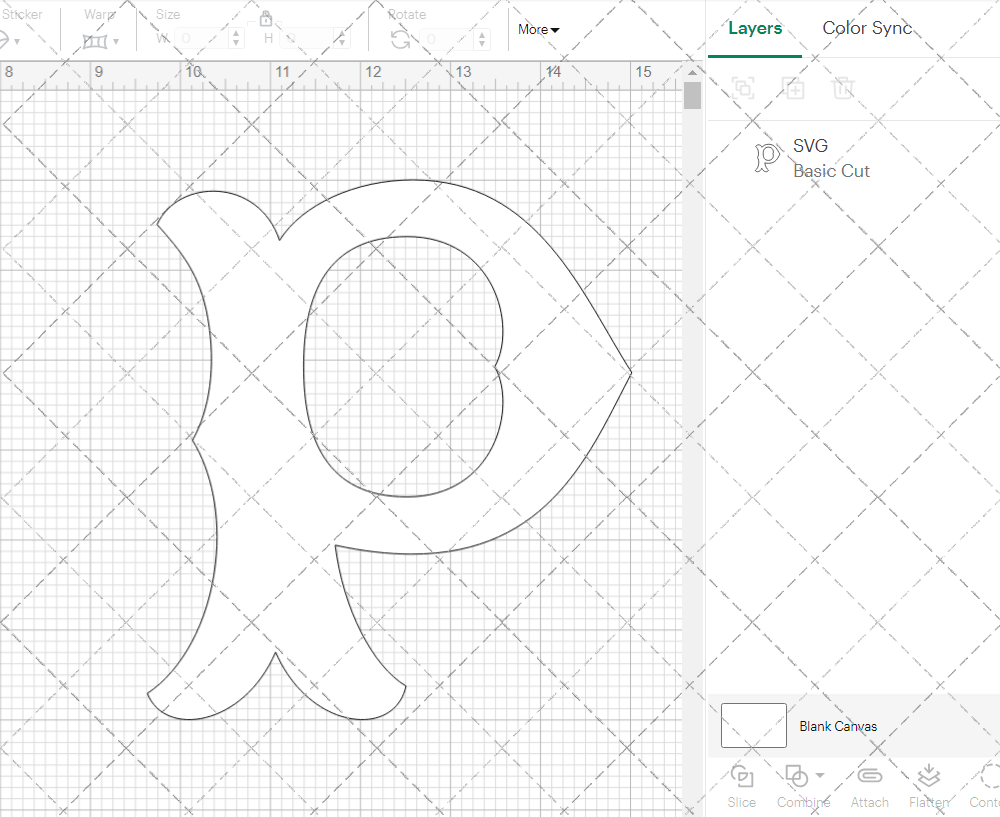
Task: Click the Width (W) size field
Action: (x=202, y=38)
